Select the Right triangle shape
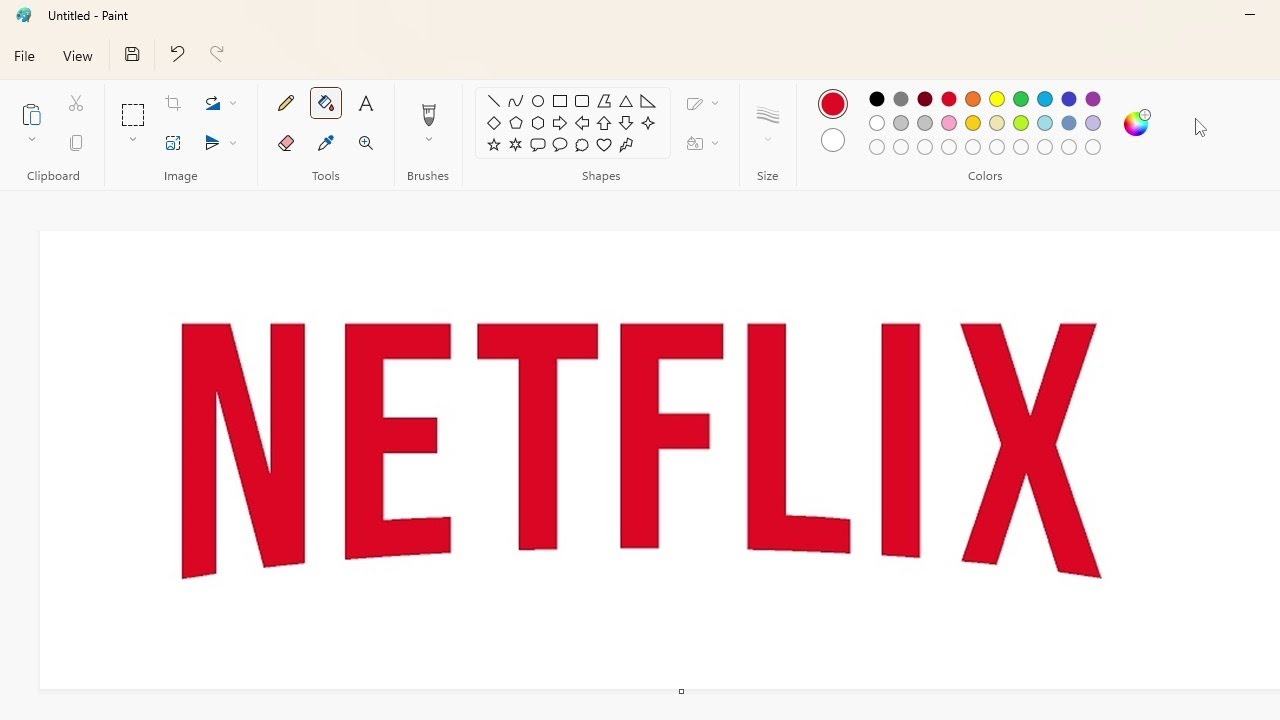Viewport: 1280px width, 720px height. tap(648, 101)
